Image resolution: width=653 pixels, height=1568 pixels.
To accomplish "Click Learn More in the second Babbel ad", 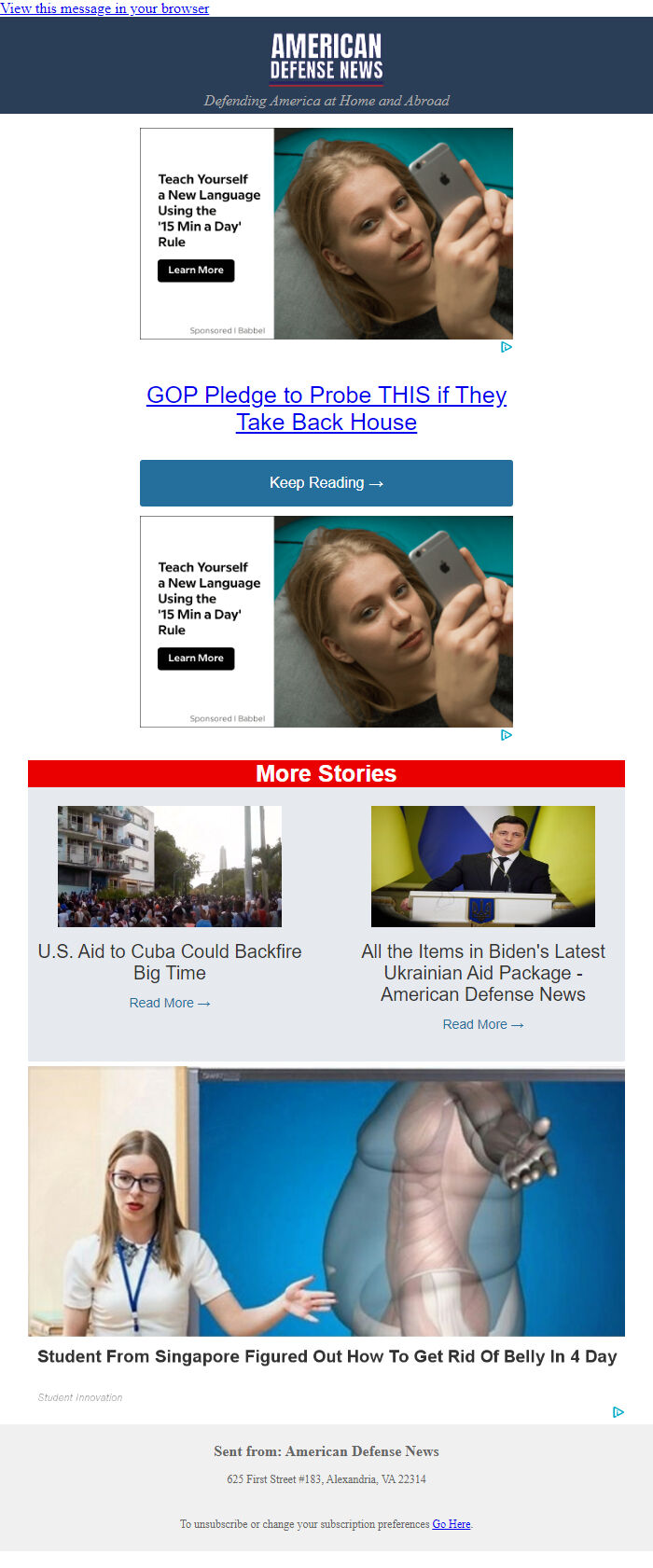I will [196, 659].
